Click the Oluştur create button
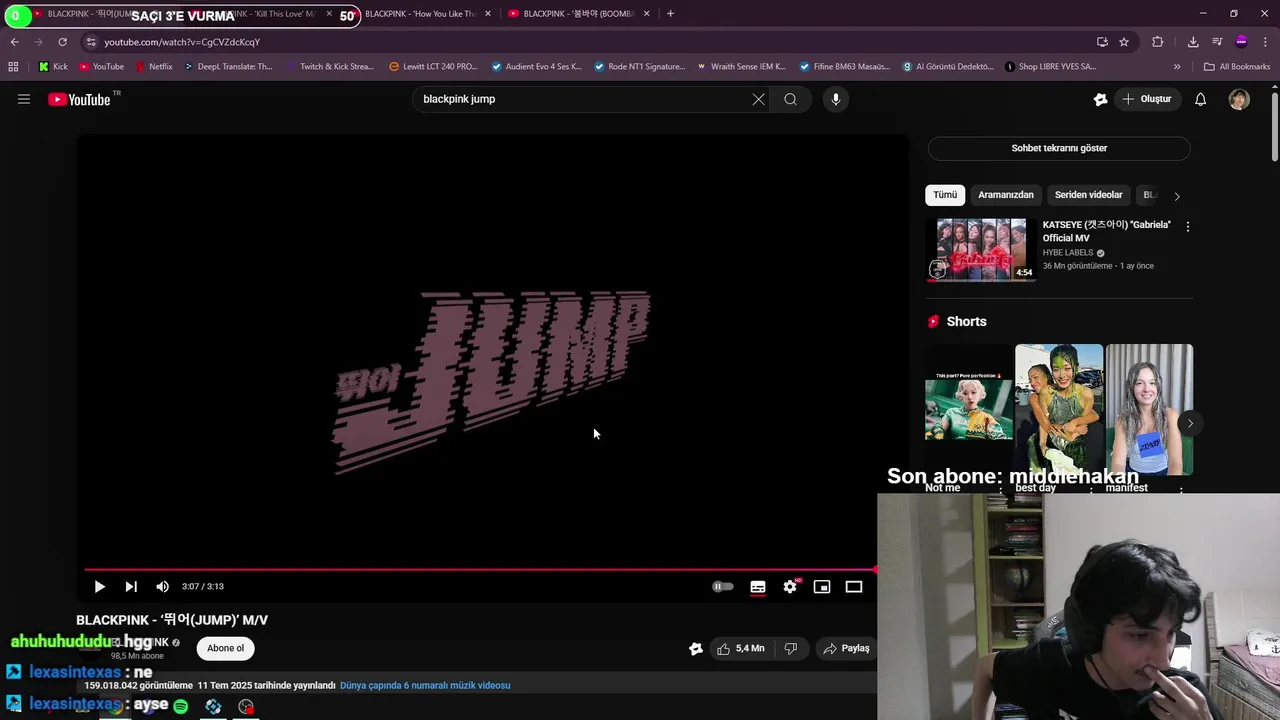This screenshot has height=720, width=1280. 1146,99
